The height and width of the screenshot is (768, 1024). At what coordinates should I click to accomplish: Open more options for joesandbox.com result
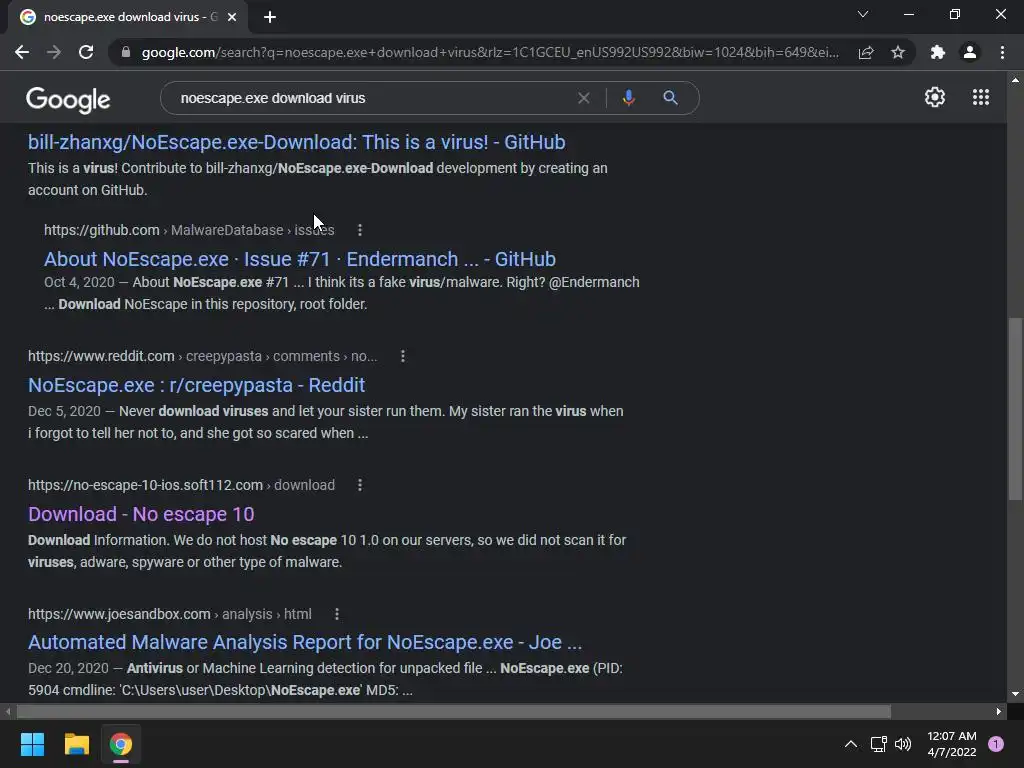coord(337,614)
